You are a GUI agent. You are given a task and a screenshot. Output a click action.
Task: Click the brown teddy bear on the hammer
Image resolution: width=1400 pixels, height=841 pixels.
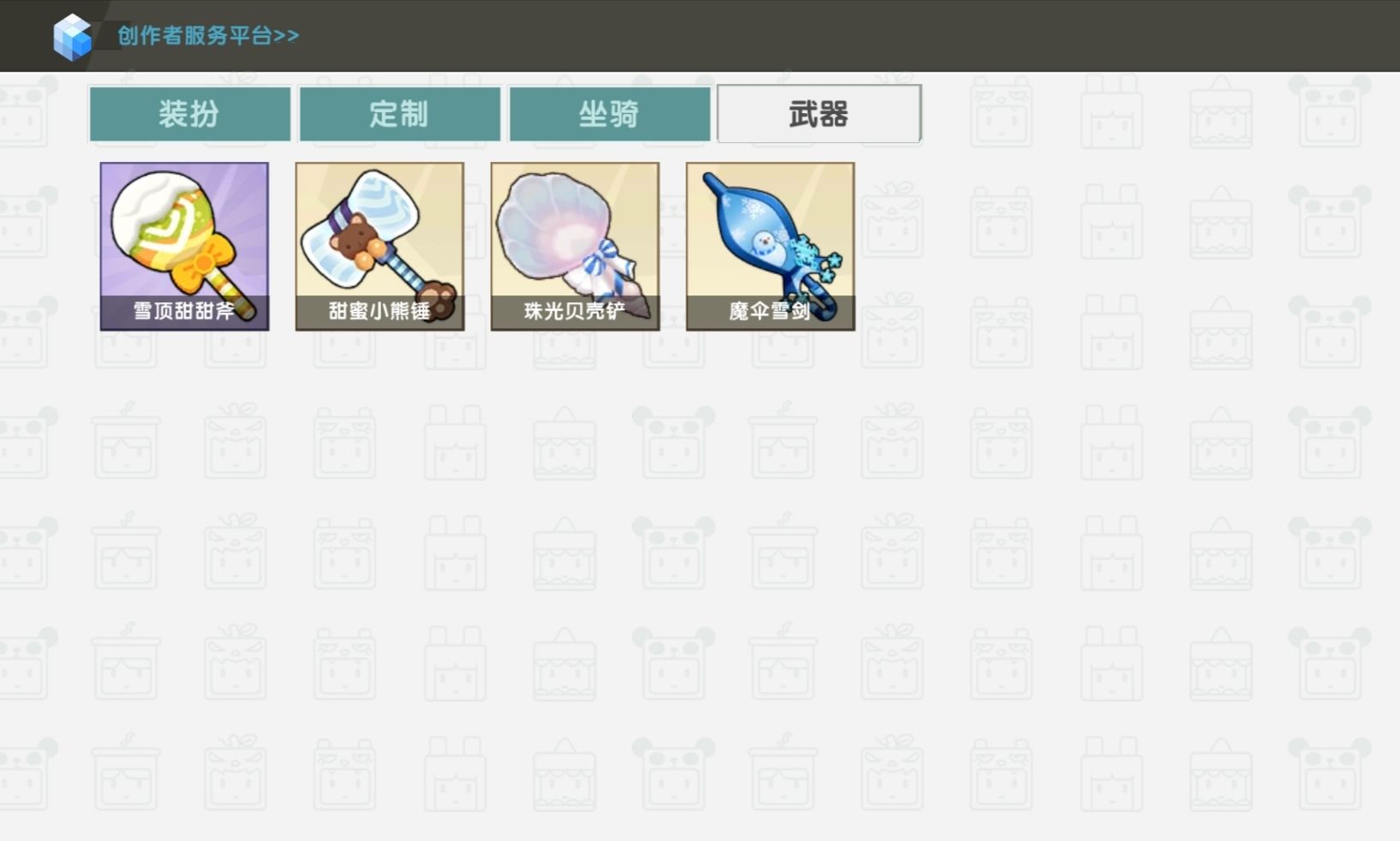(356, 240)
